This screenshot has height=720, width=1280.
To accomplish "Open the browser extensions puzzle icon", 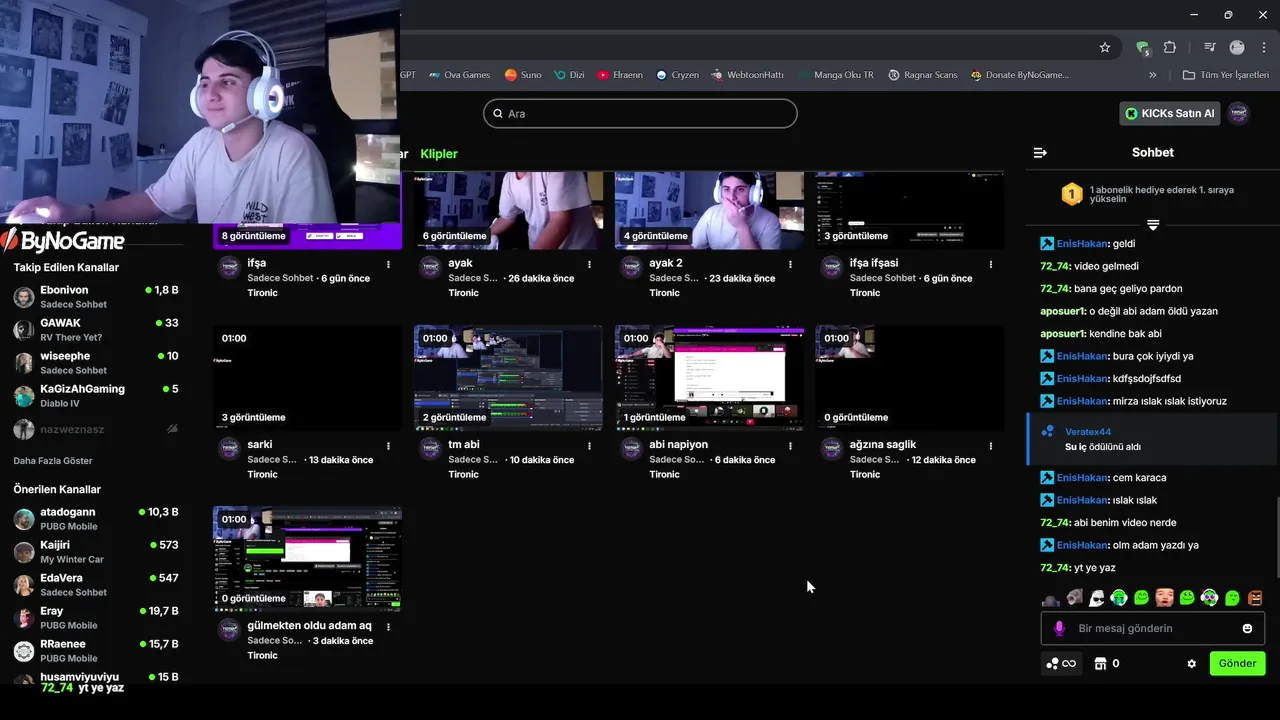I will pos(1170,47).
